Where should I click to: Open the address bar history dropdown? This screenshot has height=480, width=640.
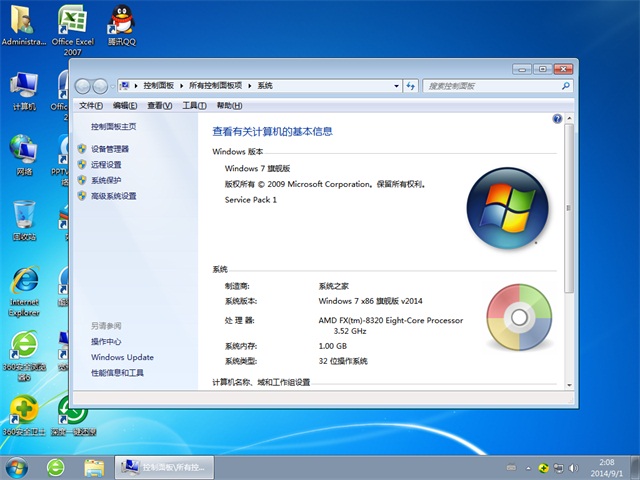(396, 86)
